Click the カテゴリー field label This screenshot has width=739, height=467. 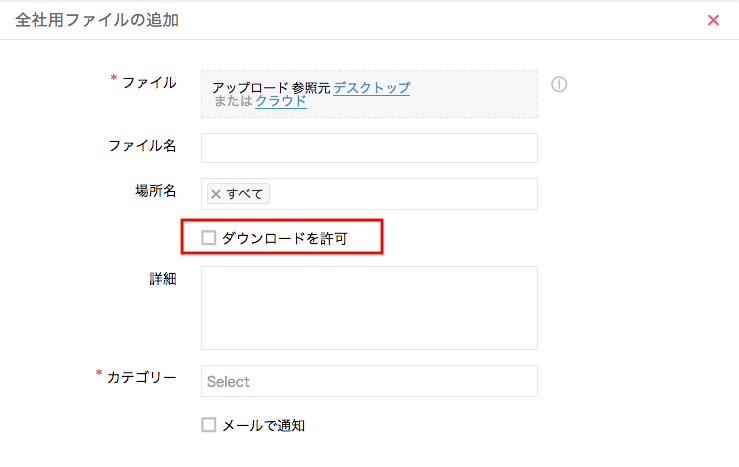[142, 377]
